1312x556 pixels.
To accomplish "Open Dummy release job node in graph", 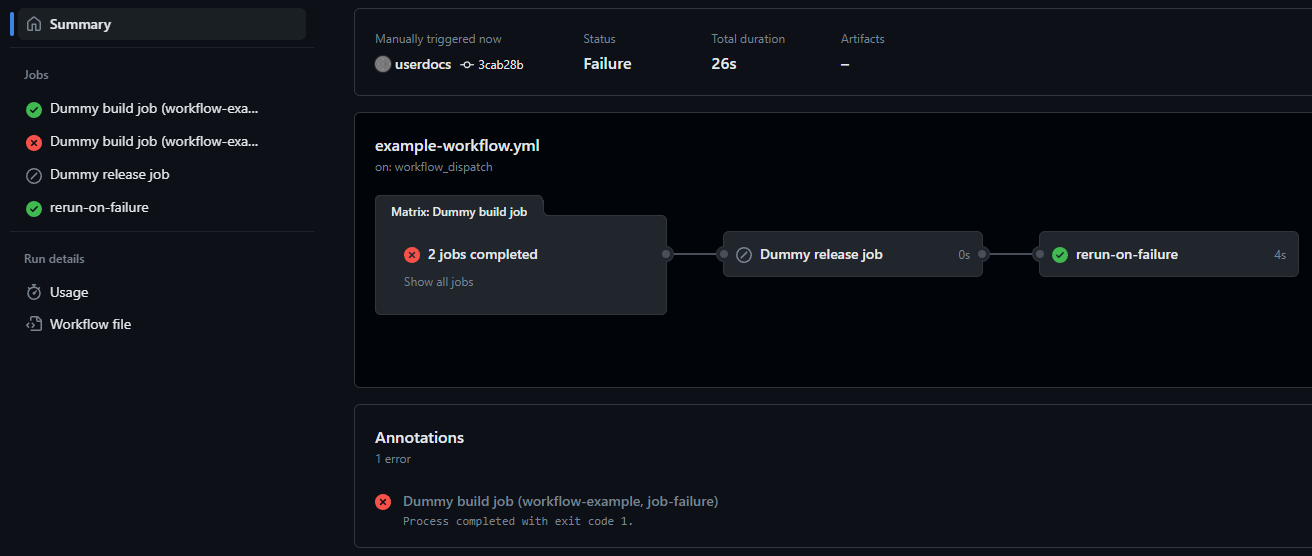I will (853, 255).
